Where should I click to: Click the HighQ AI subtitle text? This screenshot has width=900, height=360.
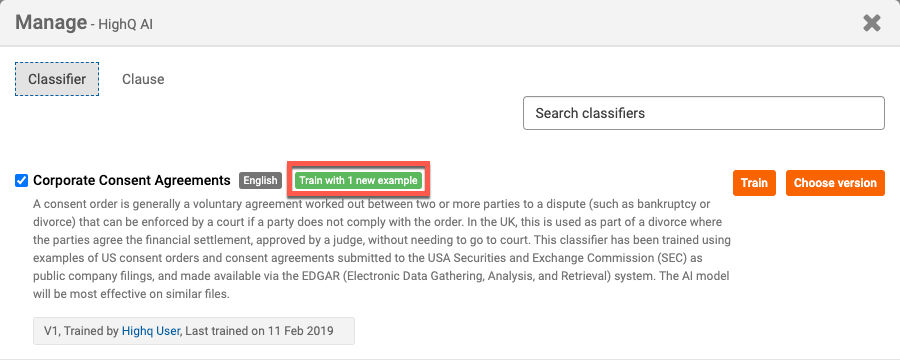(x=126, y=25)
